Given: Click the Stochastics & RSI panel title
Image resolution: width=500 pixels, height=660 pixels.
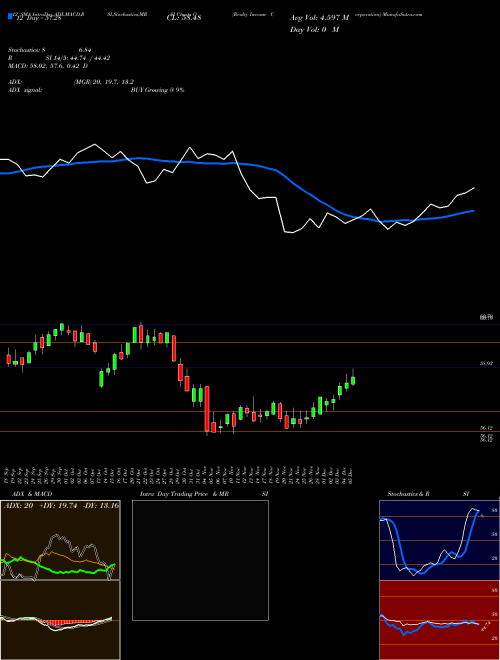Looking at the screenshot, I should [428, 494].
